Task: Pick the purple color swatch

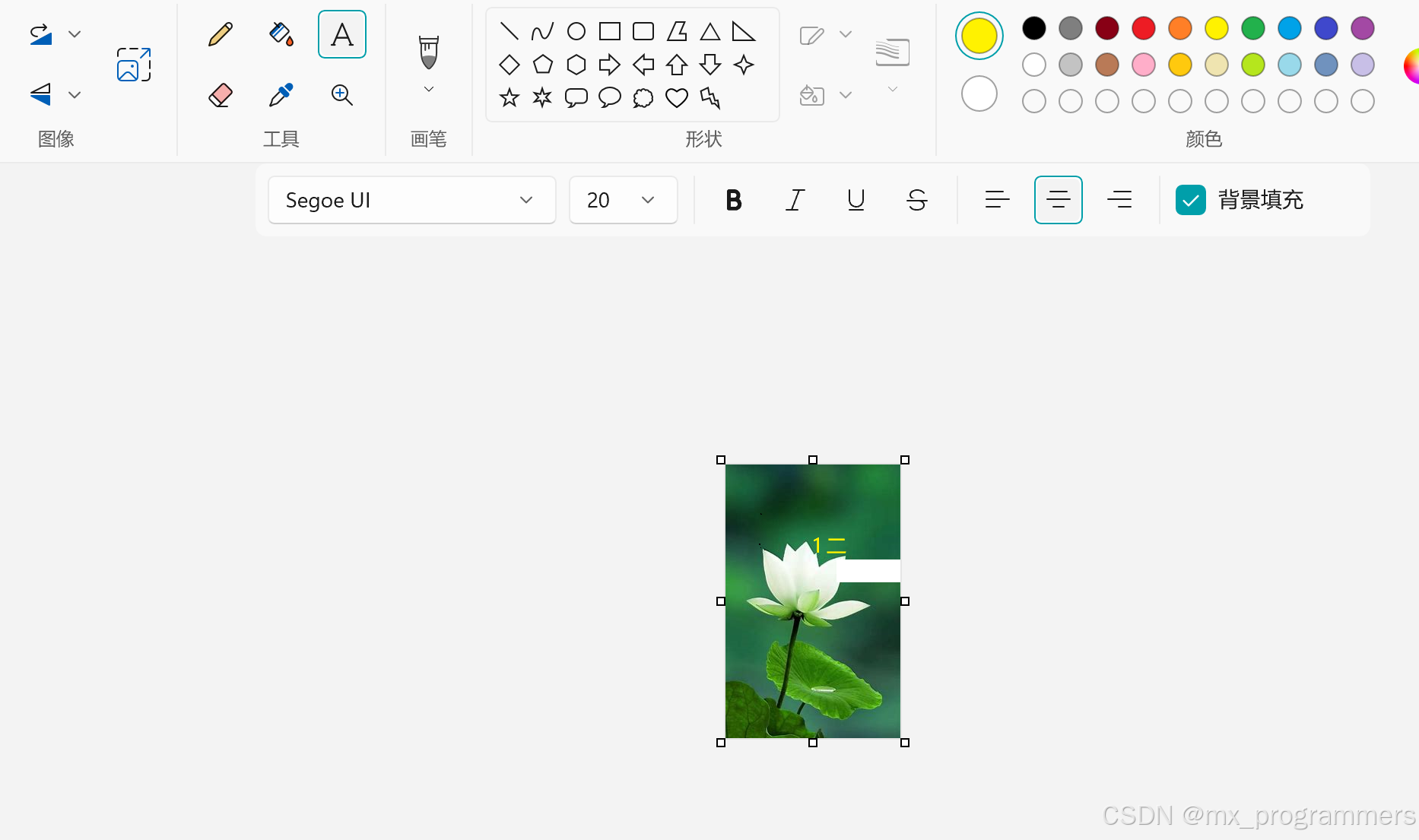Action: [1363, 28]
